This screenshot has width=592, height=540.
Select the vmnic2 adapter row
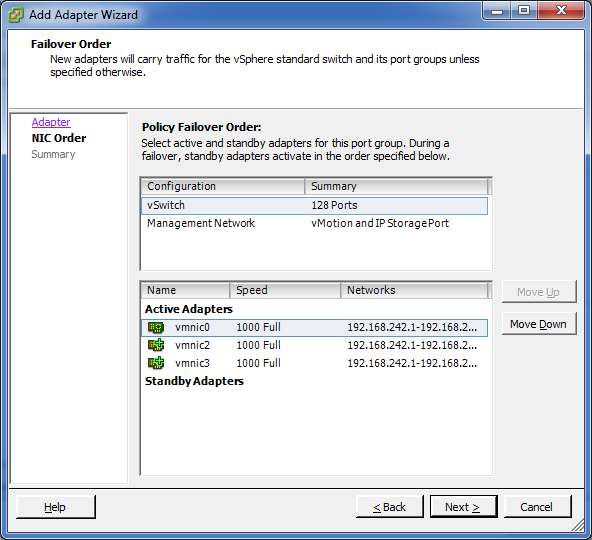(314, 345)
